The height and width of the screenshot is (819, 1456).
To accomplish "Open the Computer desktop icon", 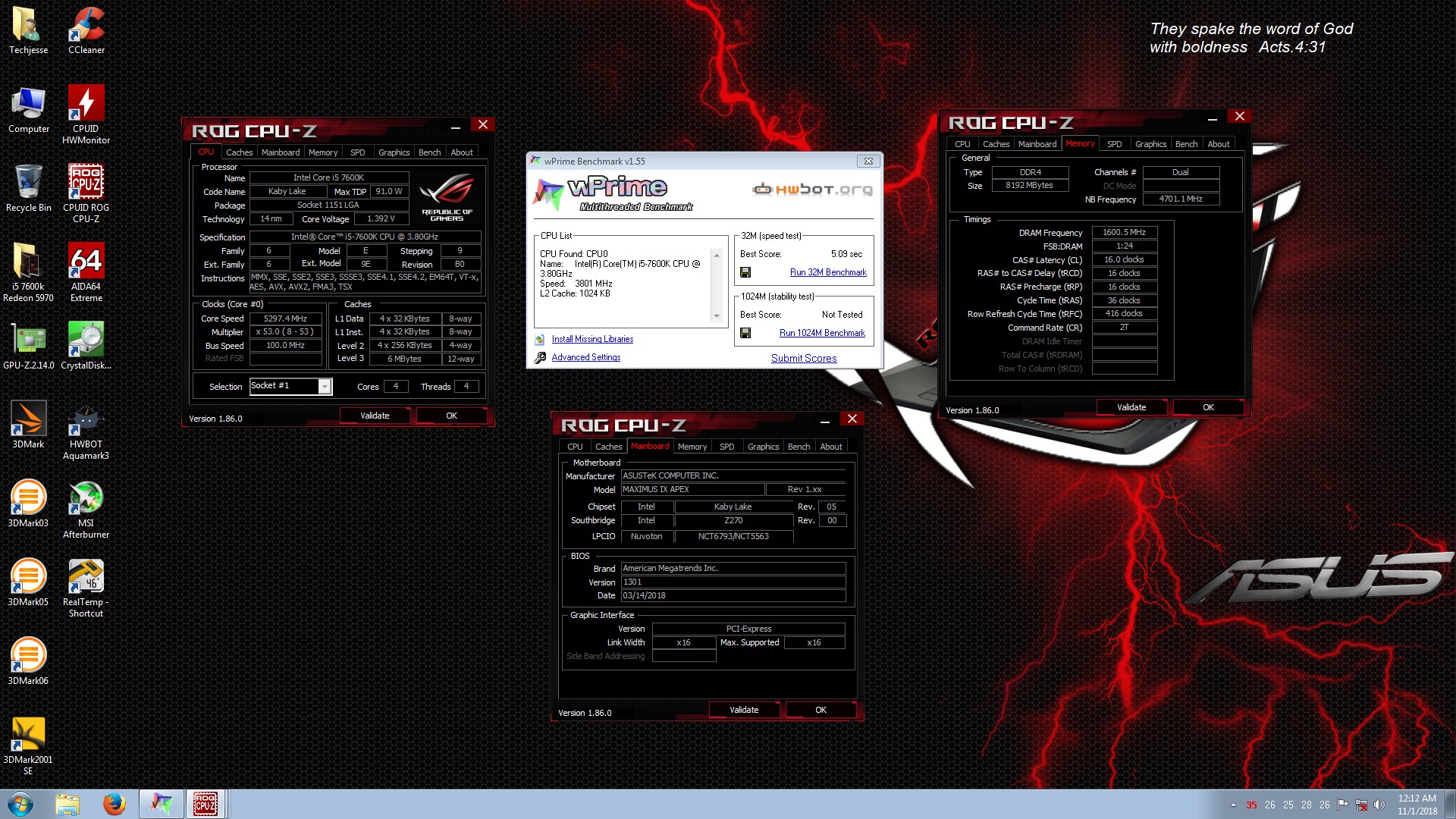I will [x=28, y=110].
